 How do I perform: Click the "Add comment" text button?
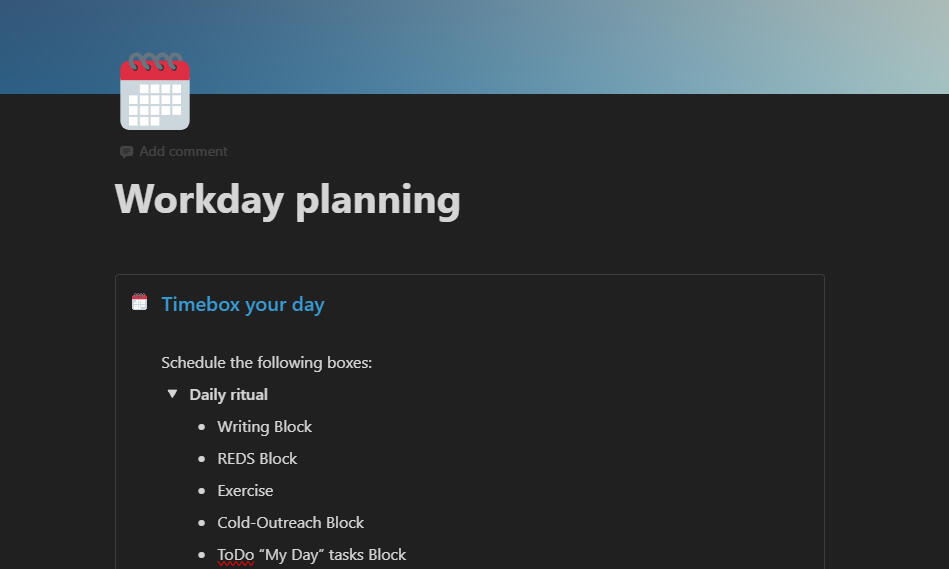[183, 152]
